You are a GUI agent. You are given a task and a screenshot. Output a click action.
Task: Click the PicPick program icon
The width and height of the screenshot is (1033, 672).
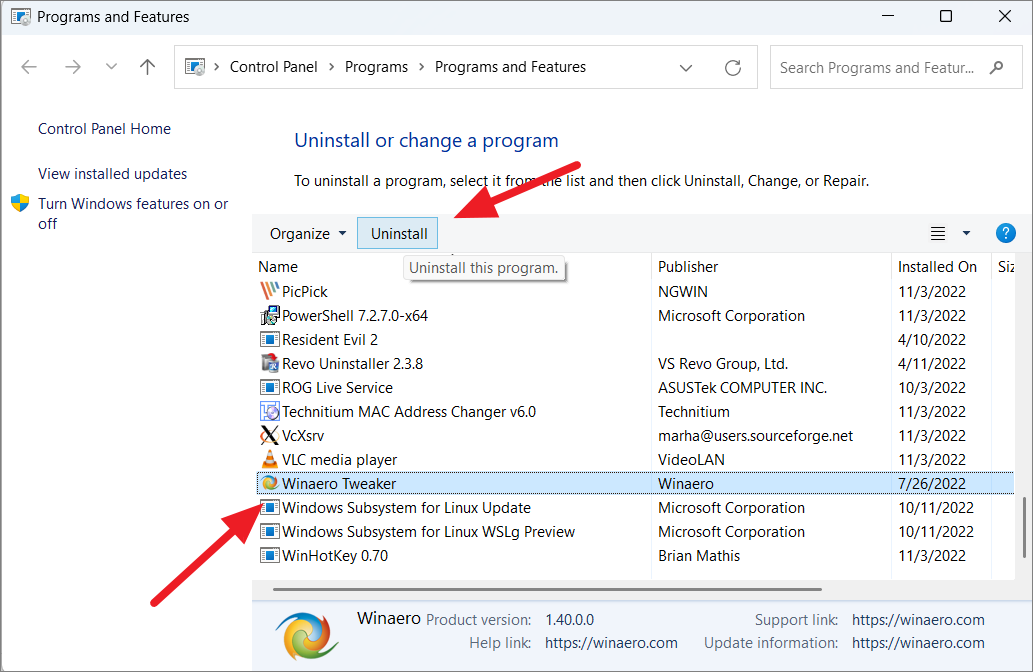269,291
